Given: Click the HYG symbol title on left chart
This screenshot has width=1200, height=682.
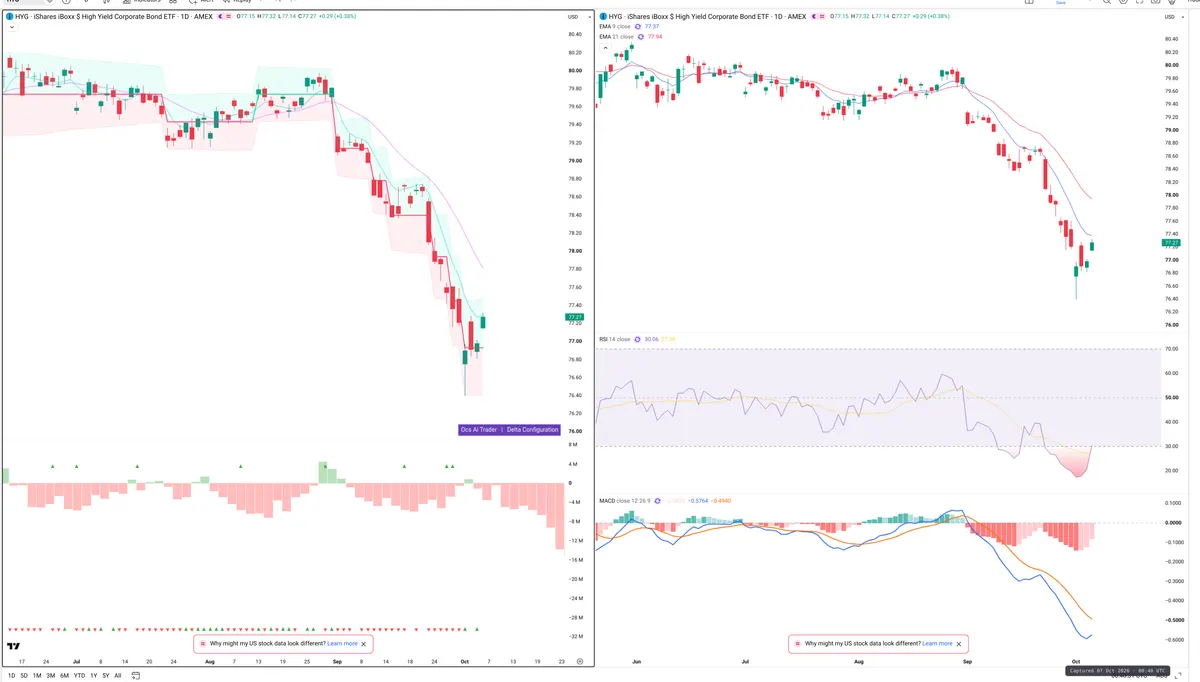Looking at the screenshot, I should click(x=113, y=17).
